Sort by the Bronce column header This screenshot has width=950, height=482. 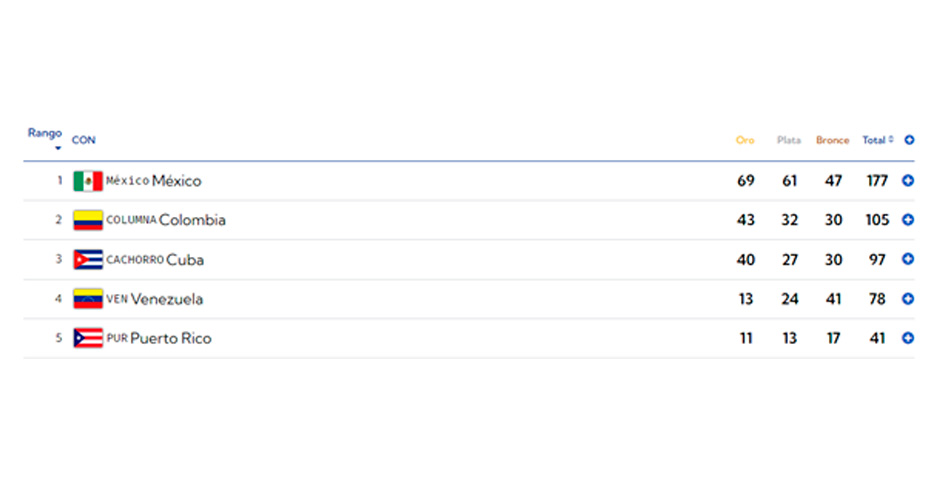[832, 140]
